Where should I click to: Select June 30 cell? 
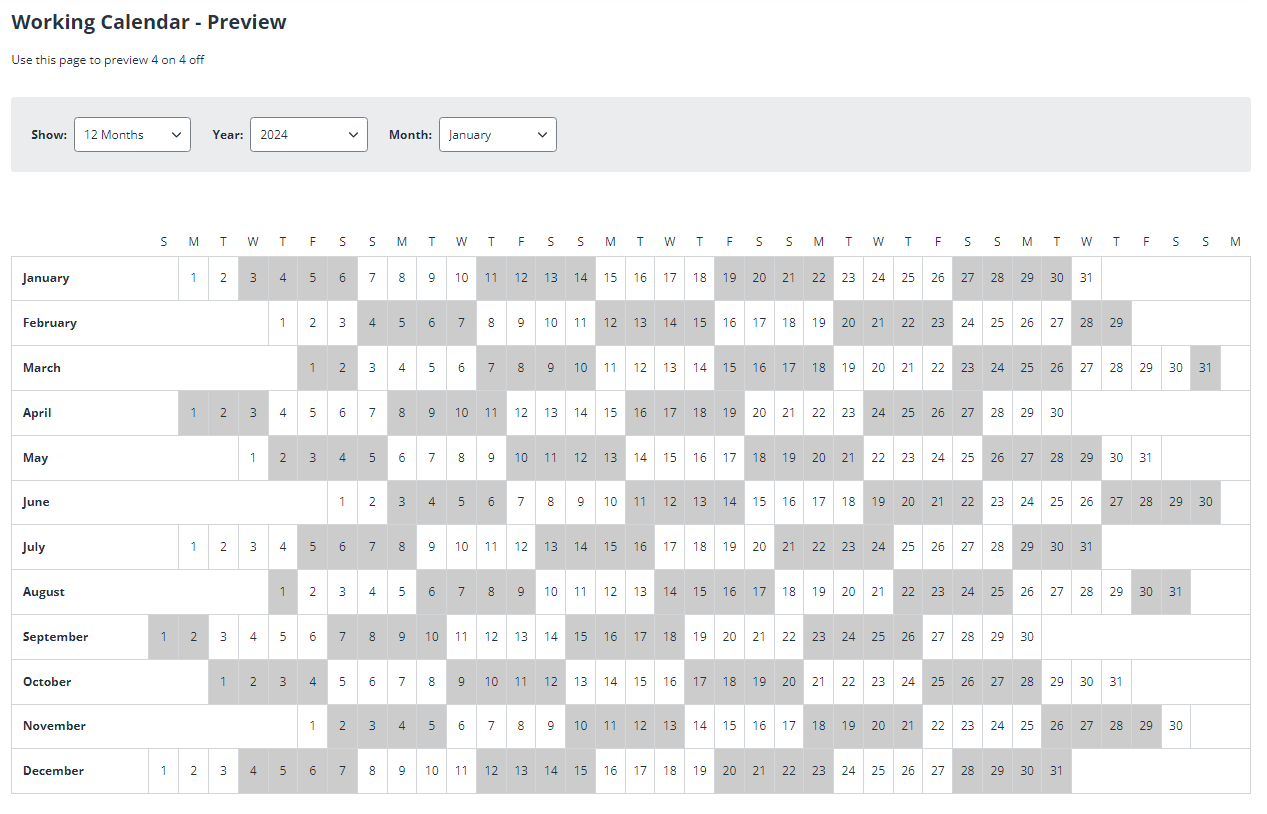[1205, 501]
